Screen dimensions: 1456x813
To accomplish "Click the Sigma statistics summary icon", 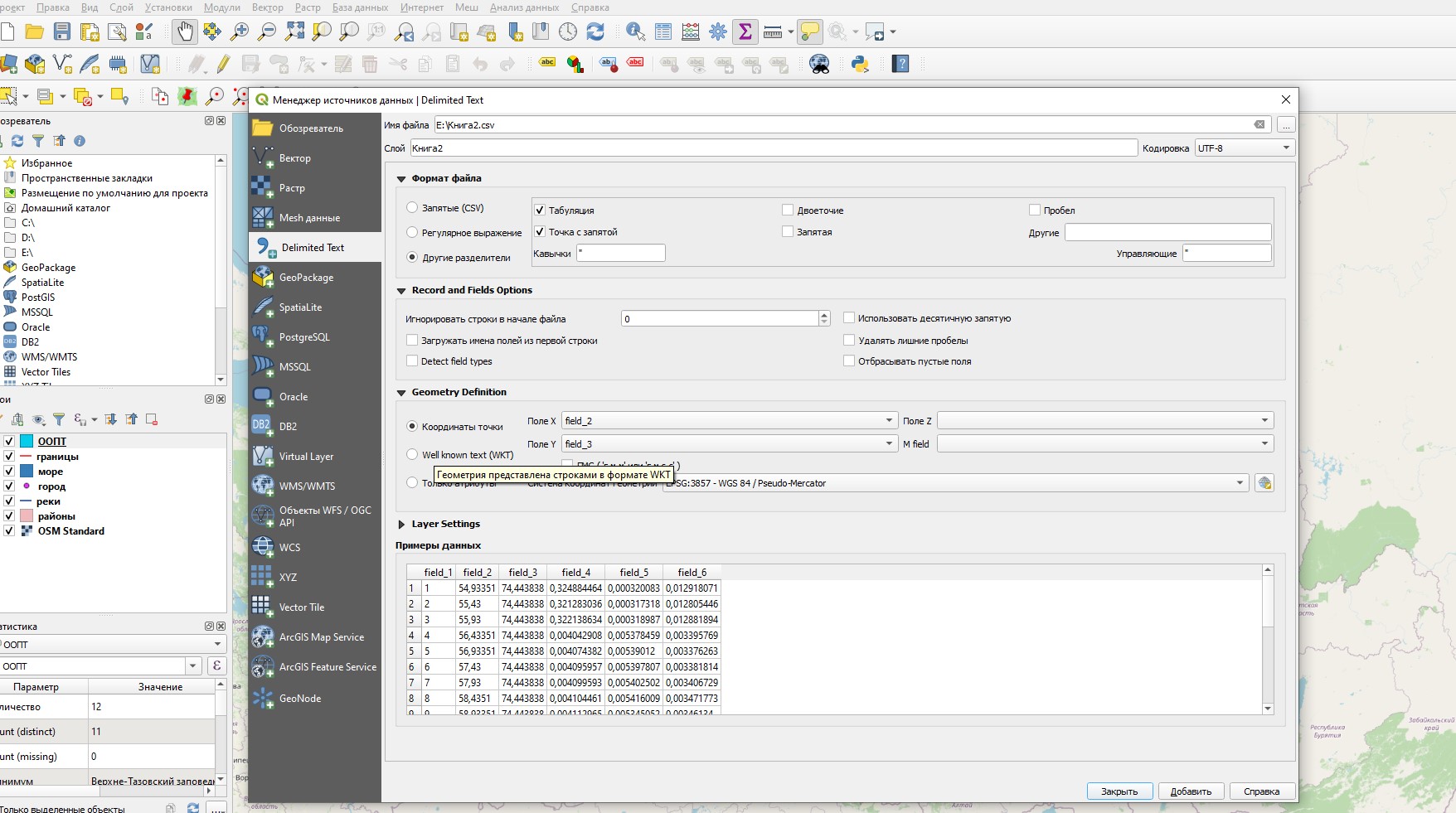I will (x=745, y=32).
